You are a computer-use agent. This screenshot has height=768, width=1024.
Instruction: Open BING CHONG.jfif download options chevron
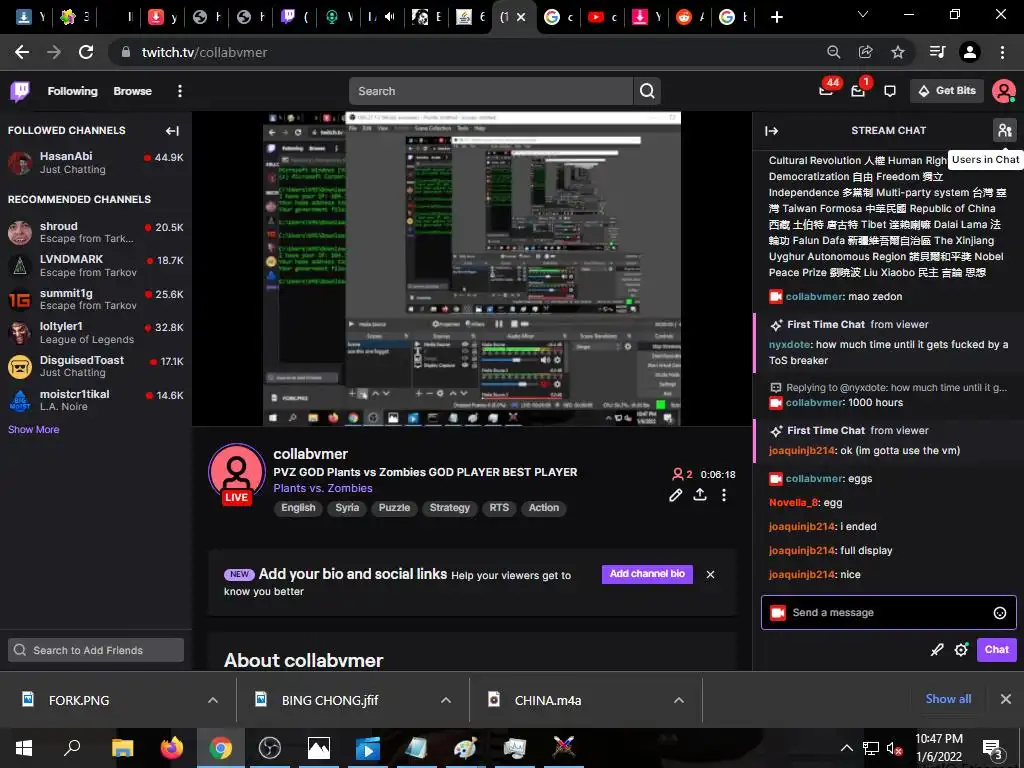(x=445, y=700)
